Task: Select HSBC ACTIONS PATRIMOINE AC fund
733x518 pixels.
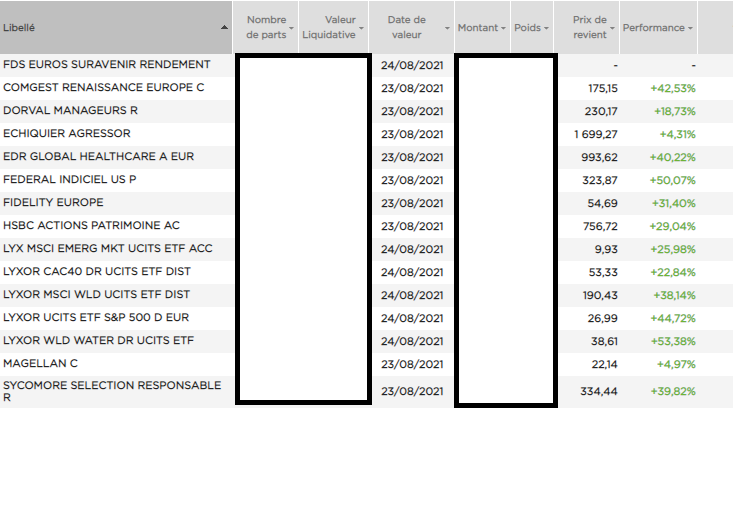Action: (x=91, y=225)
